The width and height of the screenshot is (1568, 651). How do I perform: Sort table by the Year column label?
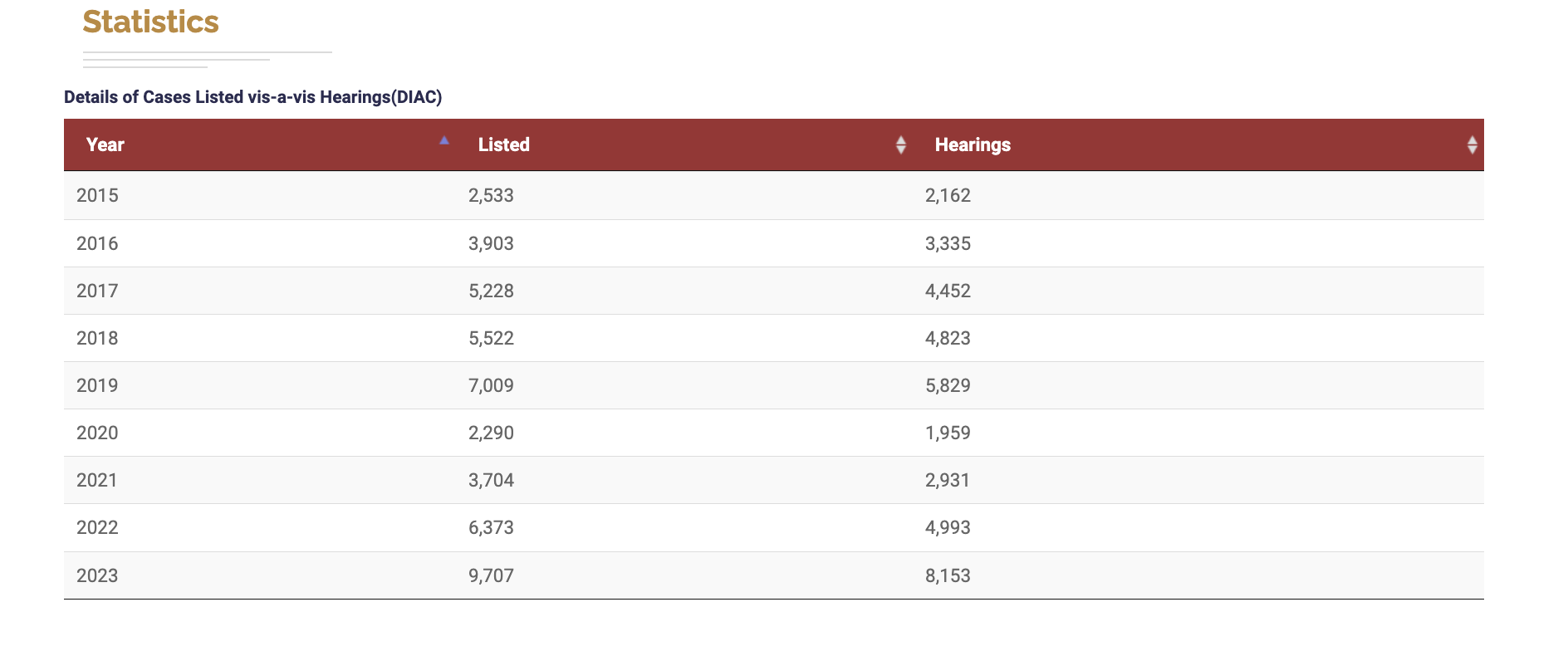click(x=105, y=145)
